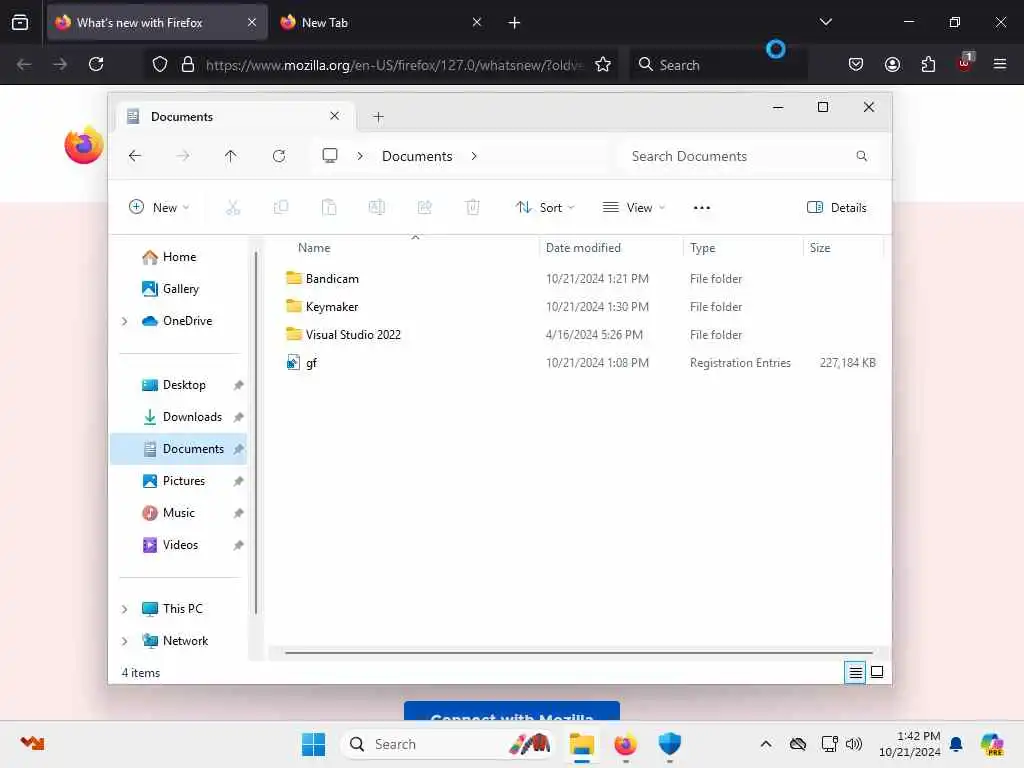Open Firefox account icon
This screenshot has width=1024, height=768.
pos(892,64)
